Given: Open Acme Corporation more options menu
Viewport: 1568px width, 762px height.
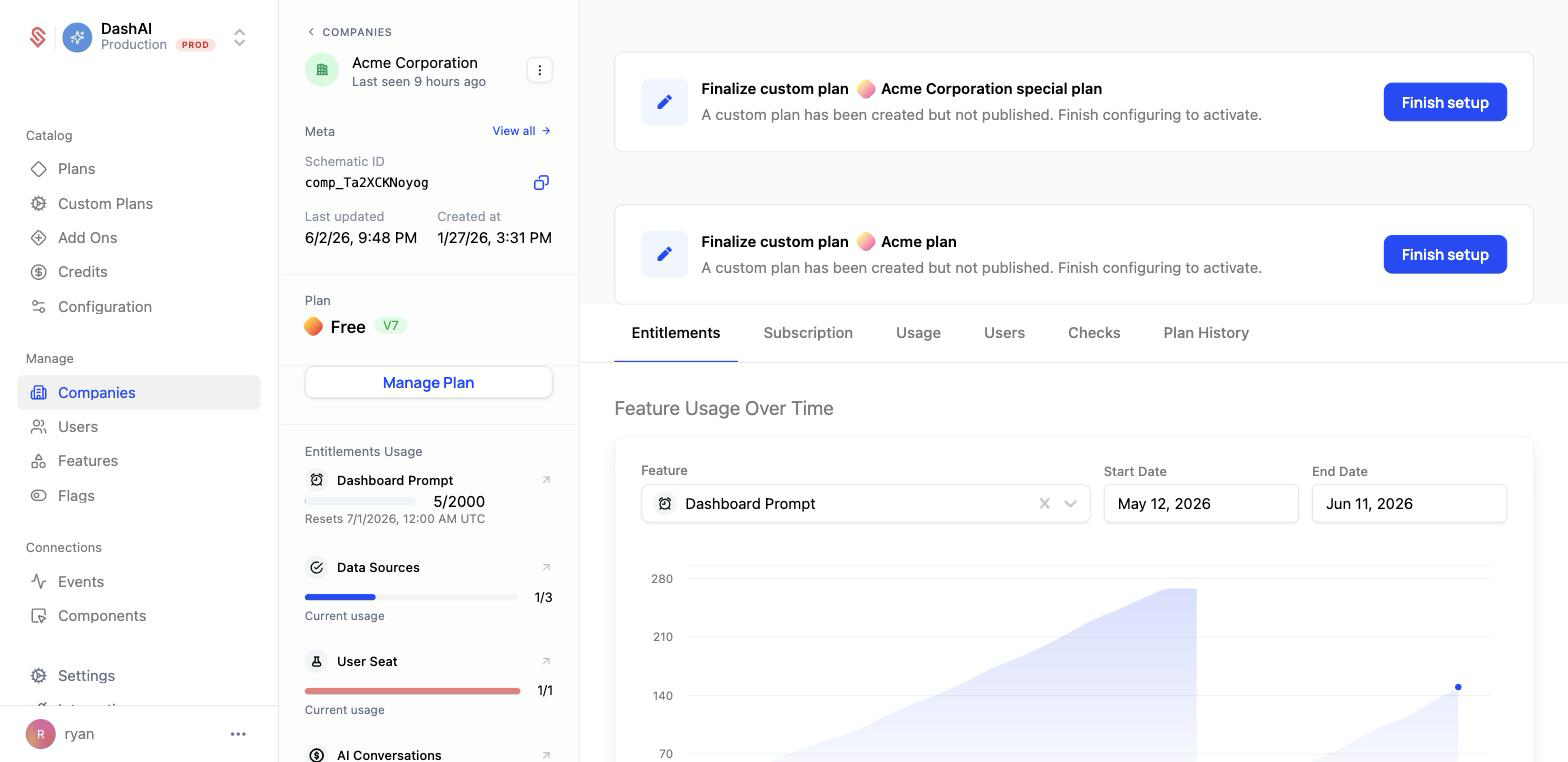Looking at the screenshot, I should pos(540,70).
